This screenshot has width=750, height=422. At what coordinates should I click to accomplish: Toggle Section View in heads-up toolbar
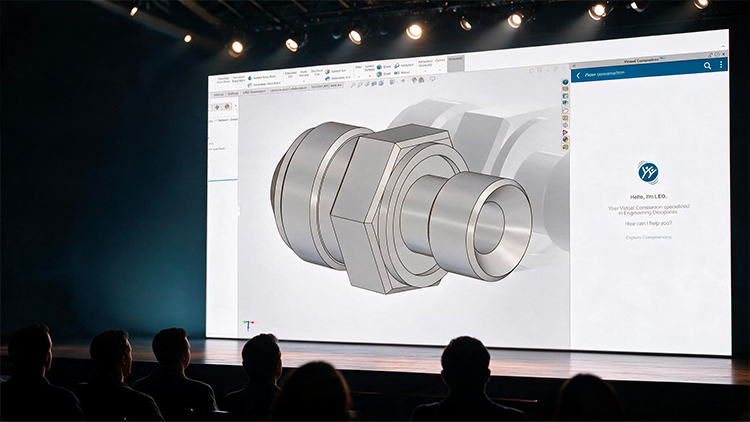[374, 84]
